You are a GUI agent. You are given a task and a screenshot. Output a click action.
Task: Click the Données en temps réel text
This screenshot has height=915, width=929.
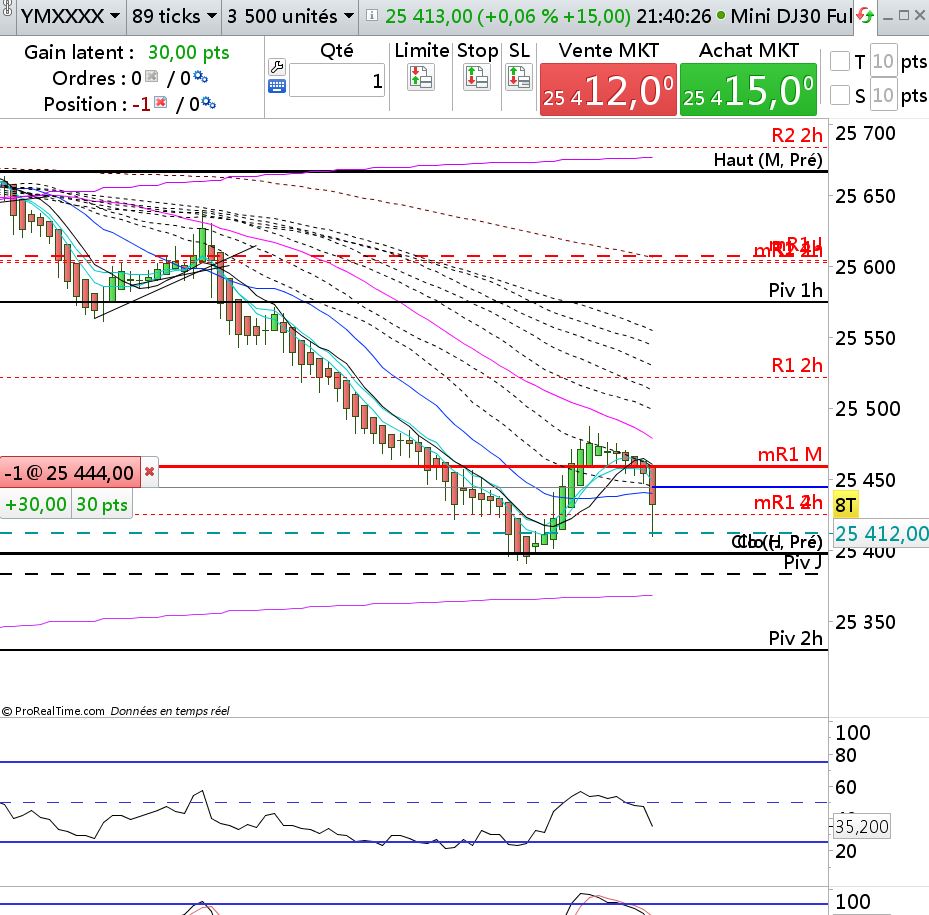(x=170, y=711)
